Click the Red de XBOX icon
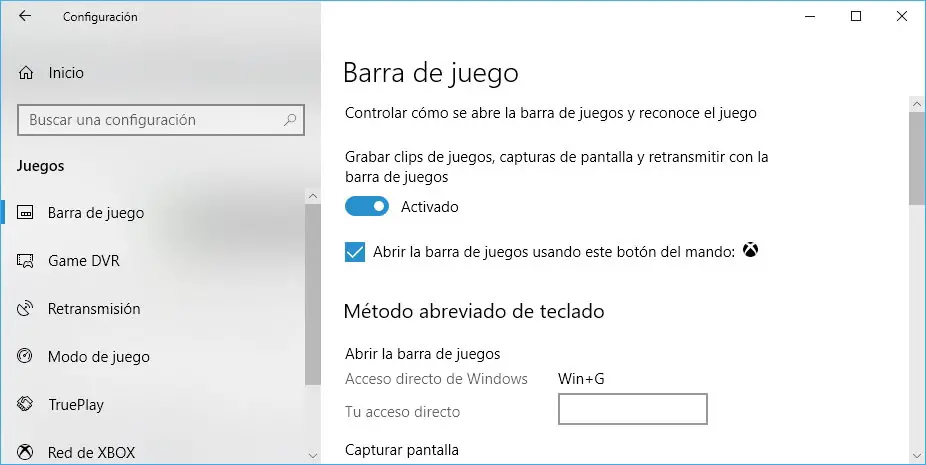This screenshot has height=465, width=926. pyautogui.click(x=27, y=452)
